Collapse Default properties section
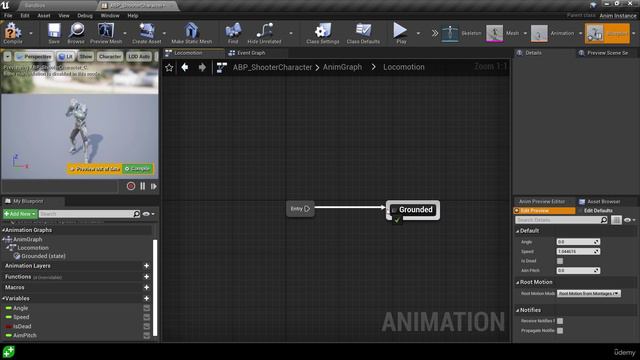Viewport: 640px width, 360px height. click(518, 231)
